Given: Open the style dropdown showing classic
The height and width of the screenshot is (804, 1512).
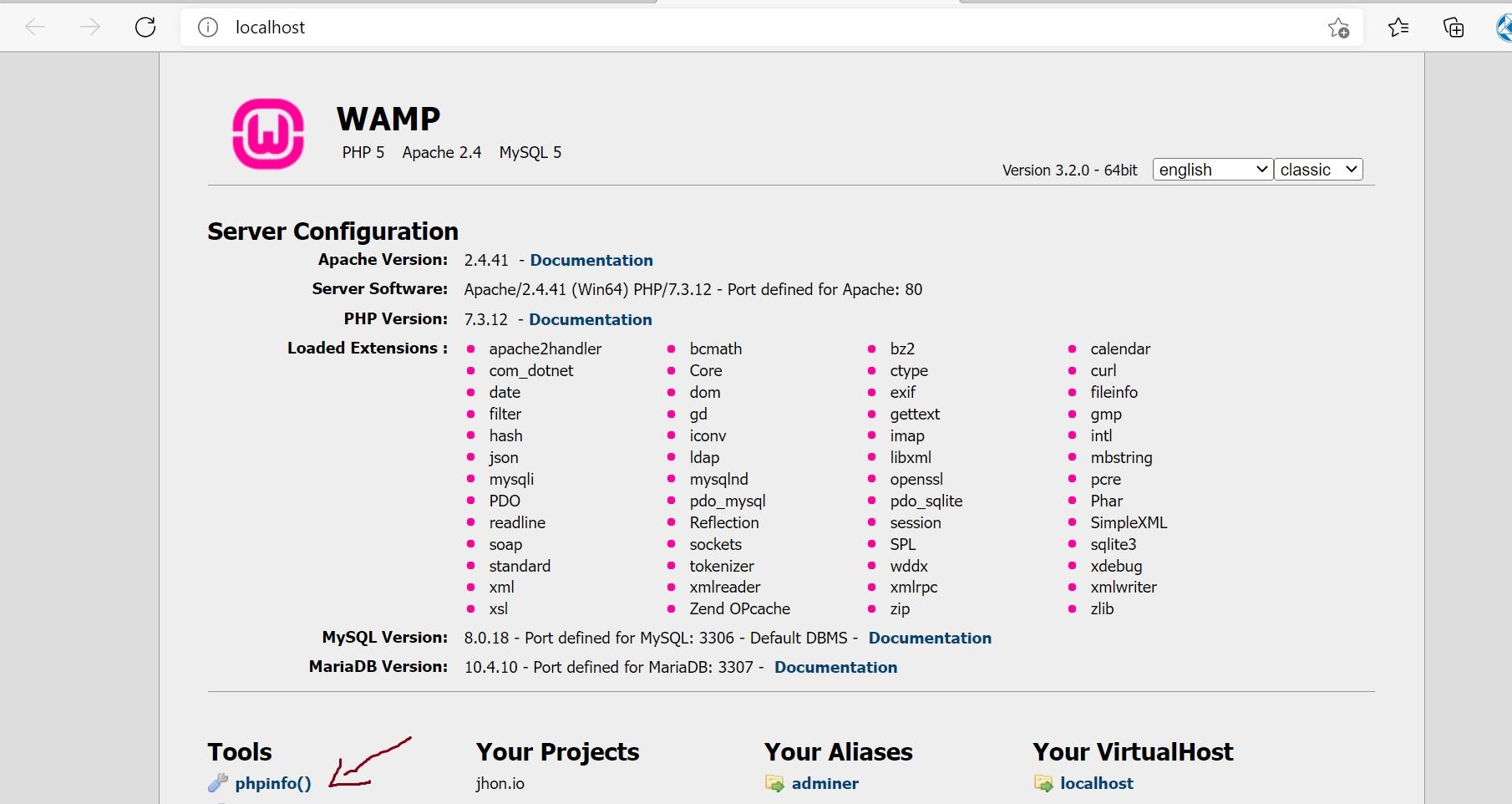Looking at the screenshot, I should 1317,169.
